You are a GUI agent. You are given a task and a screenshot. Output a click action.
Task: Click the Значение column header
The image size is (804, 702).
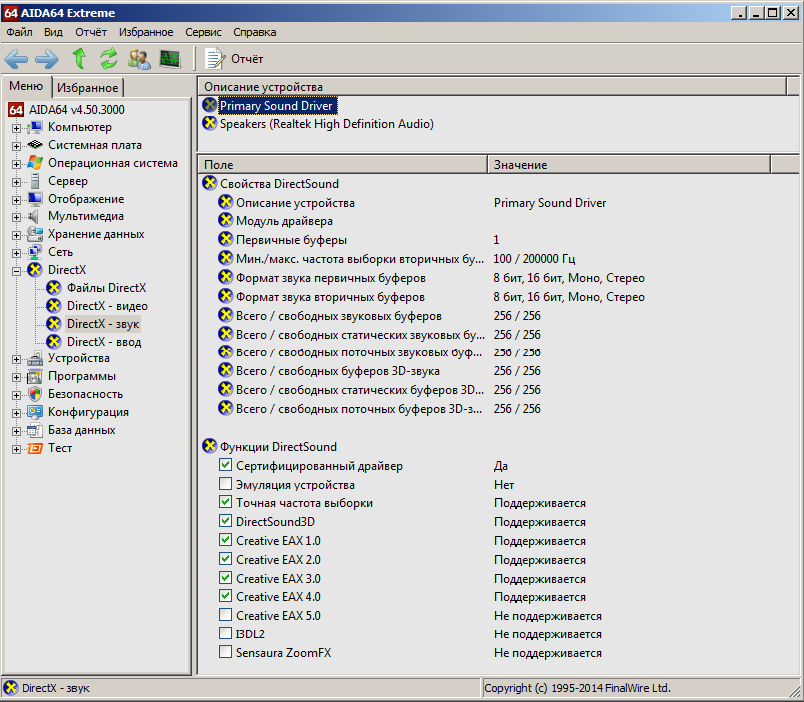520,164
